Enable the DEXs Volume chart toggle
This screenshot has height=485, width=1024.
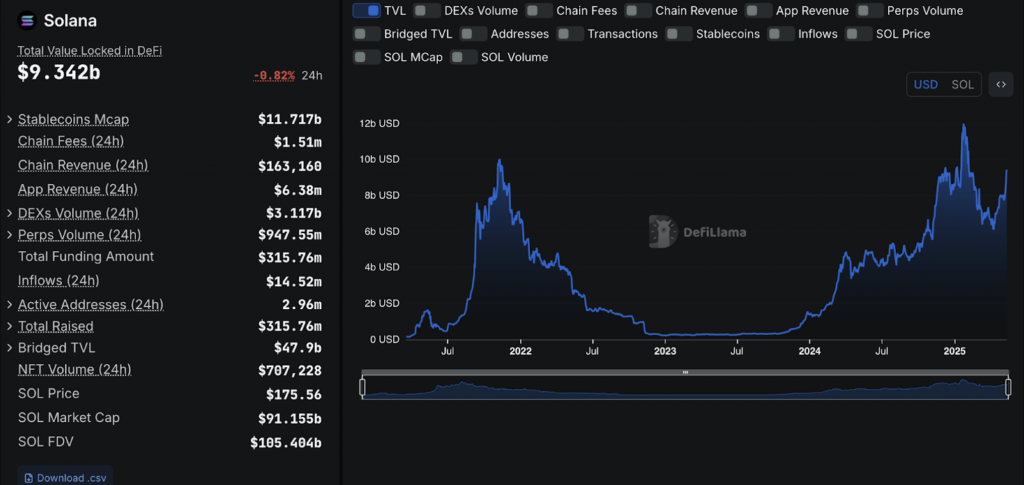tap(427, 10)
